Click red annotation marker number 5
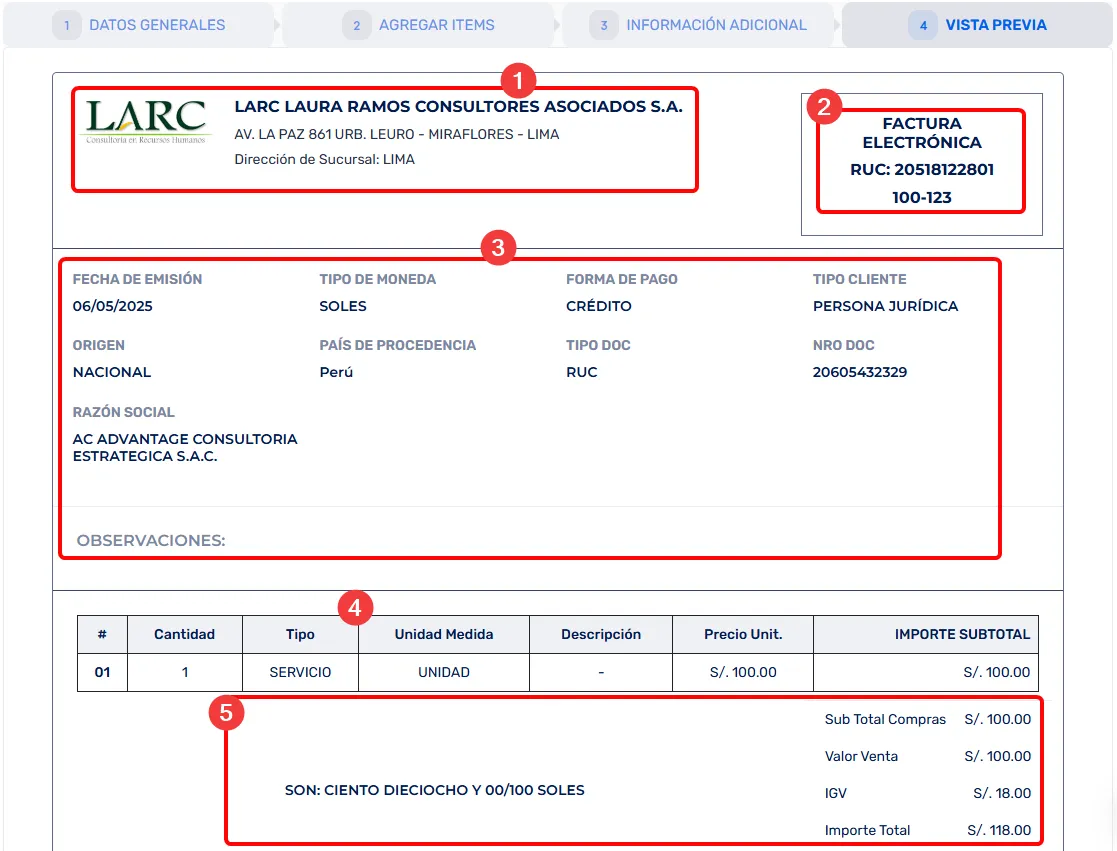This screenshot has width=1117, height=851. [226, 713]
